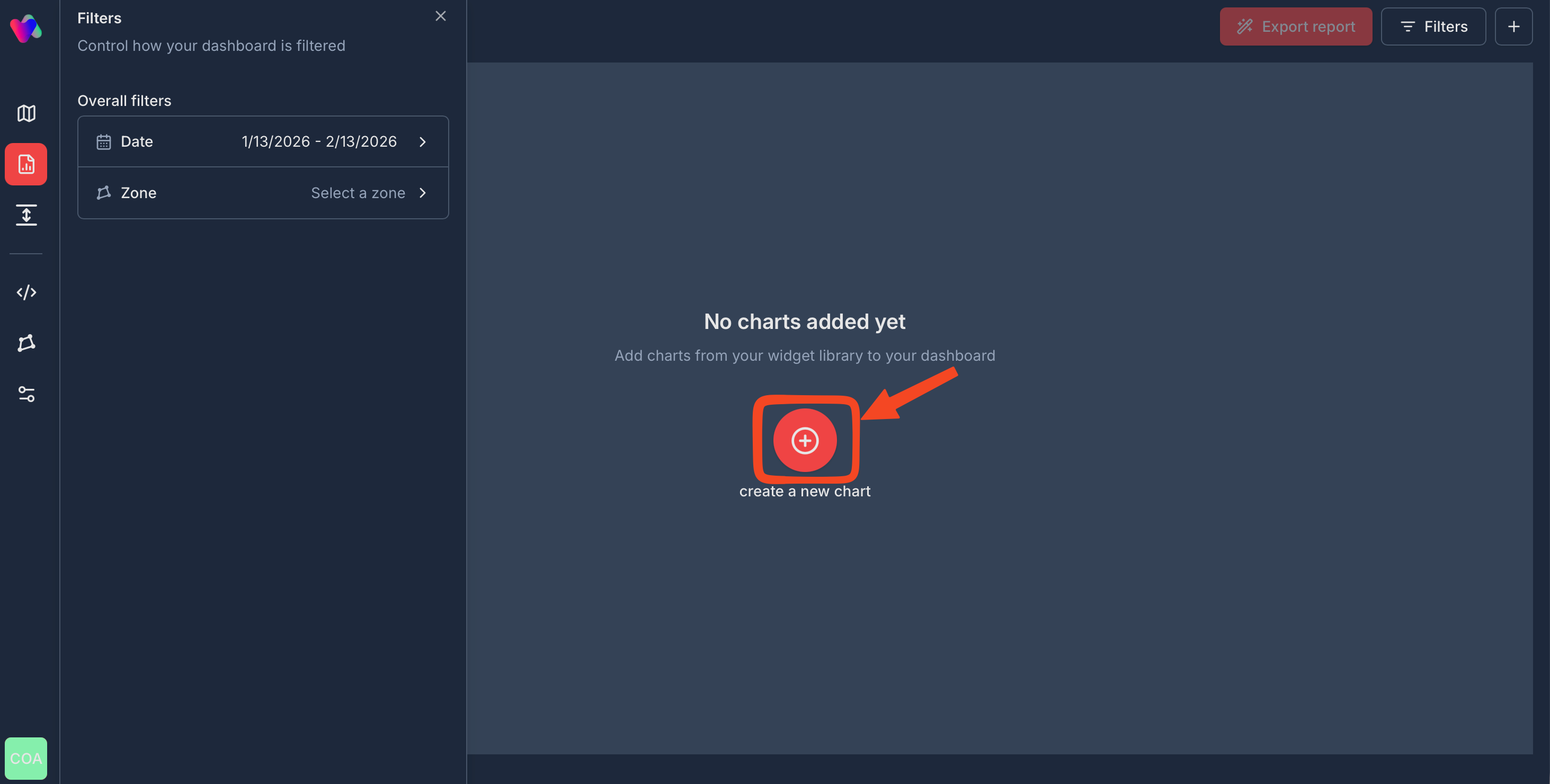
Task: Open the settings sliders sidebar icon
Action: (x=26, y=394)
